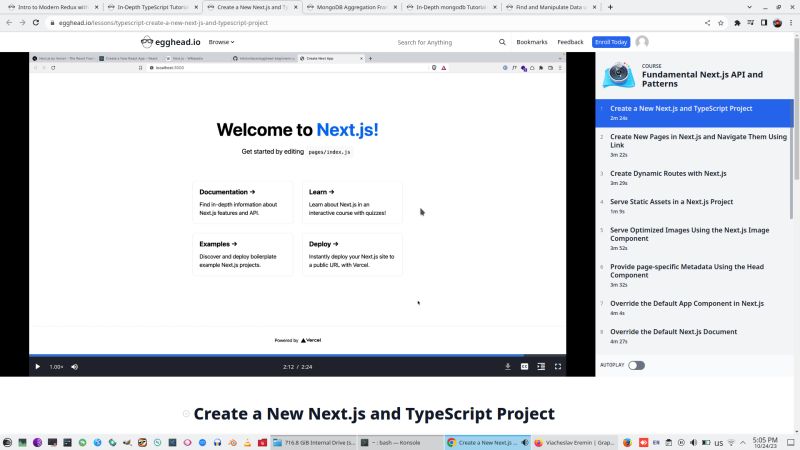800x450 pixels.
Task: Open the Feedback link
Action: click(x=570, y=42)
